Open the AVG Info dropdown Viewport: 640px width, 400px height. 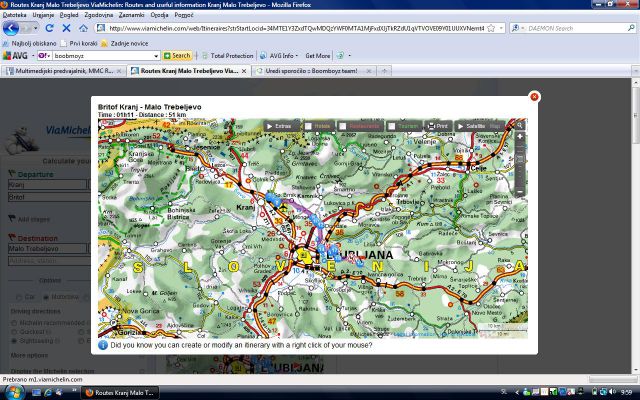(280, 56)
